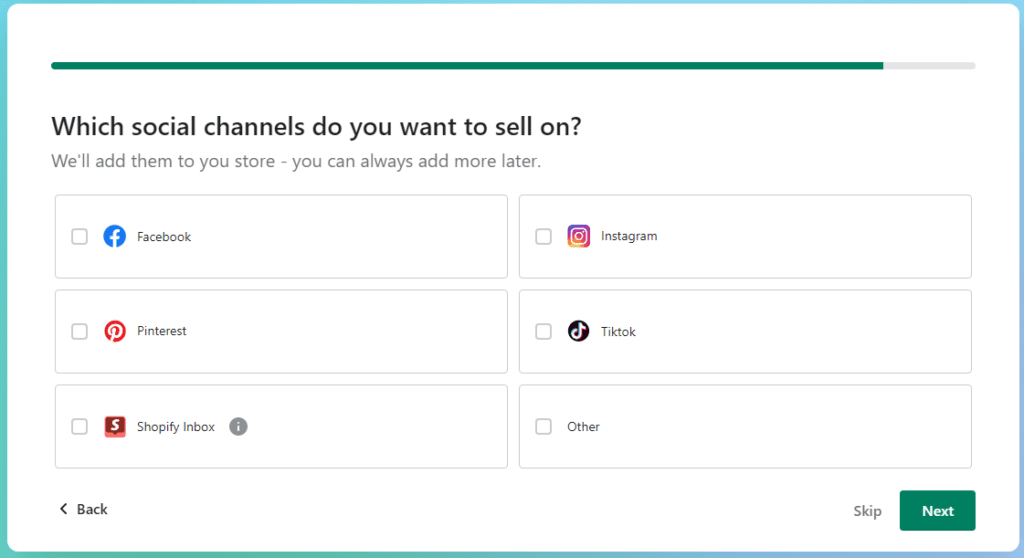This screenshot has height=558, width=1024.
Task: Click the green Next button
Action: [937, 510]
